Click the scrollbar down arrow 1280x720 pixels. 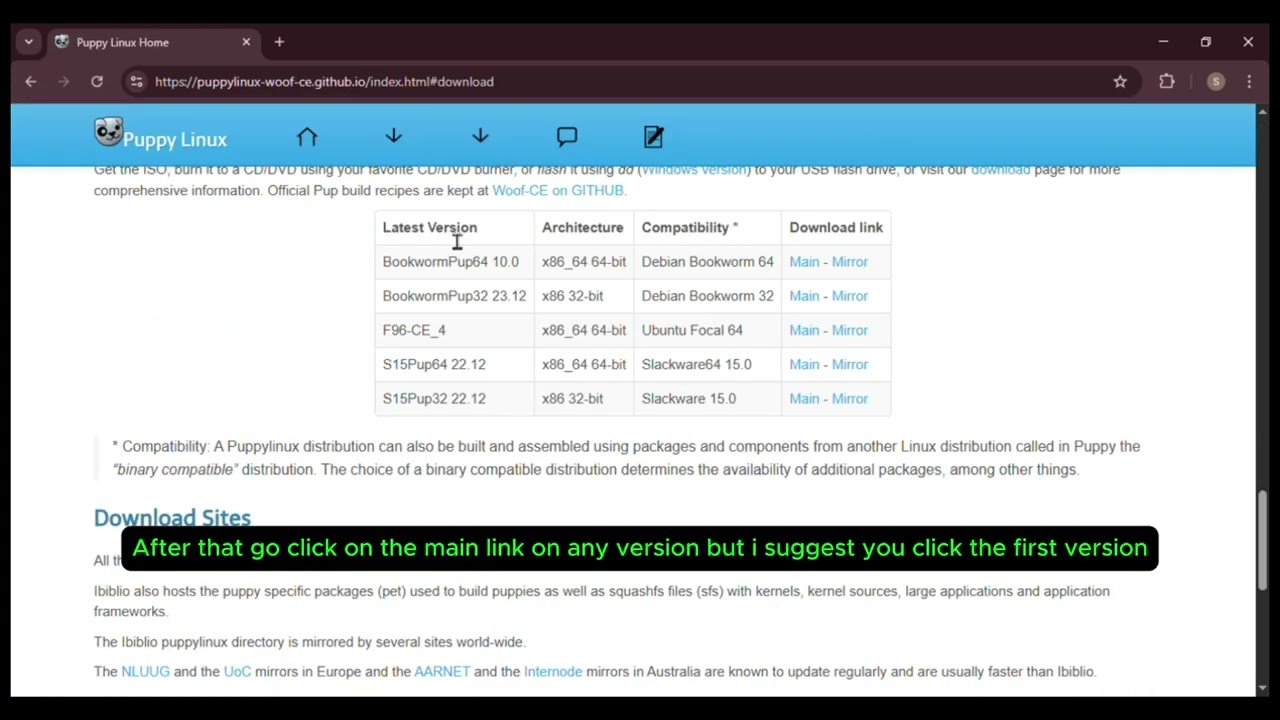(1263, 688)
